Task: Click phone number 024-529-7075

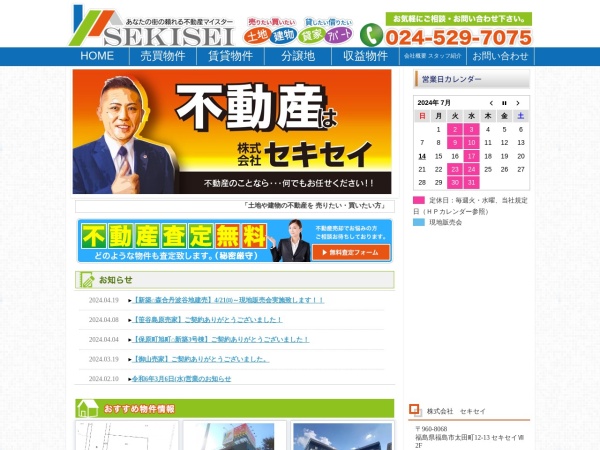Action: (458, 37)
